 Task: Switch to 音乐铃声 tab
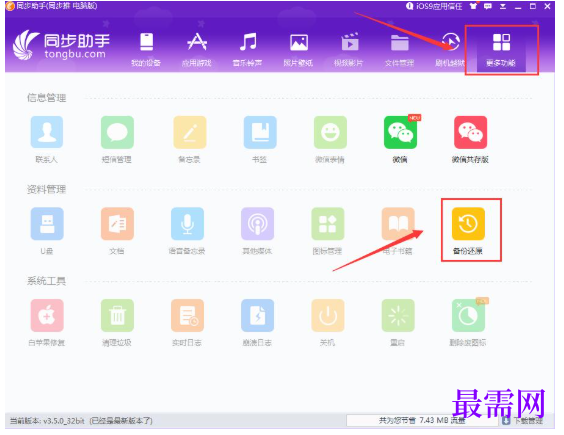[x=247, y=49]
